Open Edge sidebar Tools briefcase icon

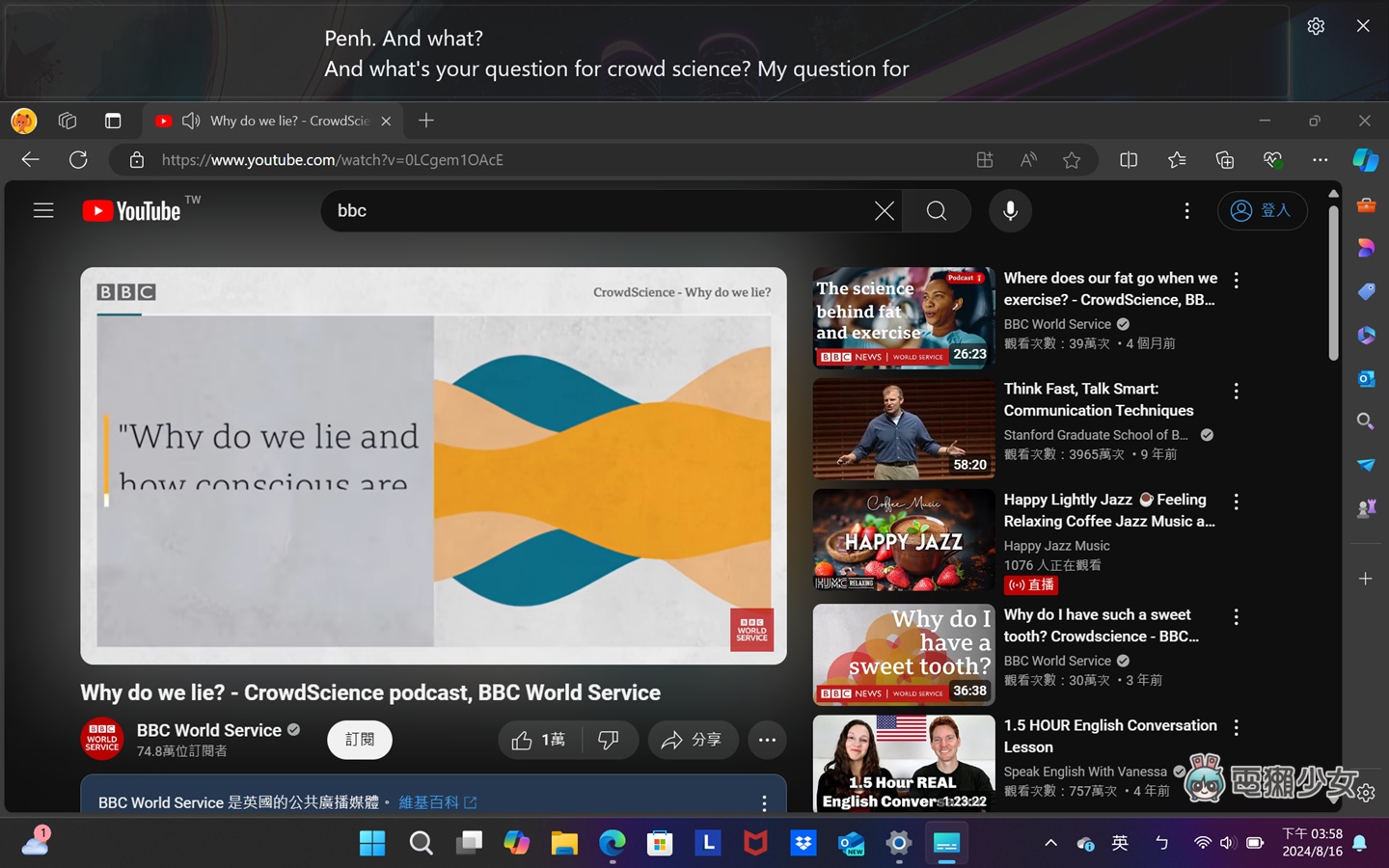coord(1365,204)
